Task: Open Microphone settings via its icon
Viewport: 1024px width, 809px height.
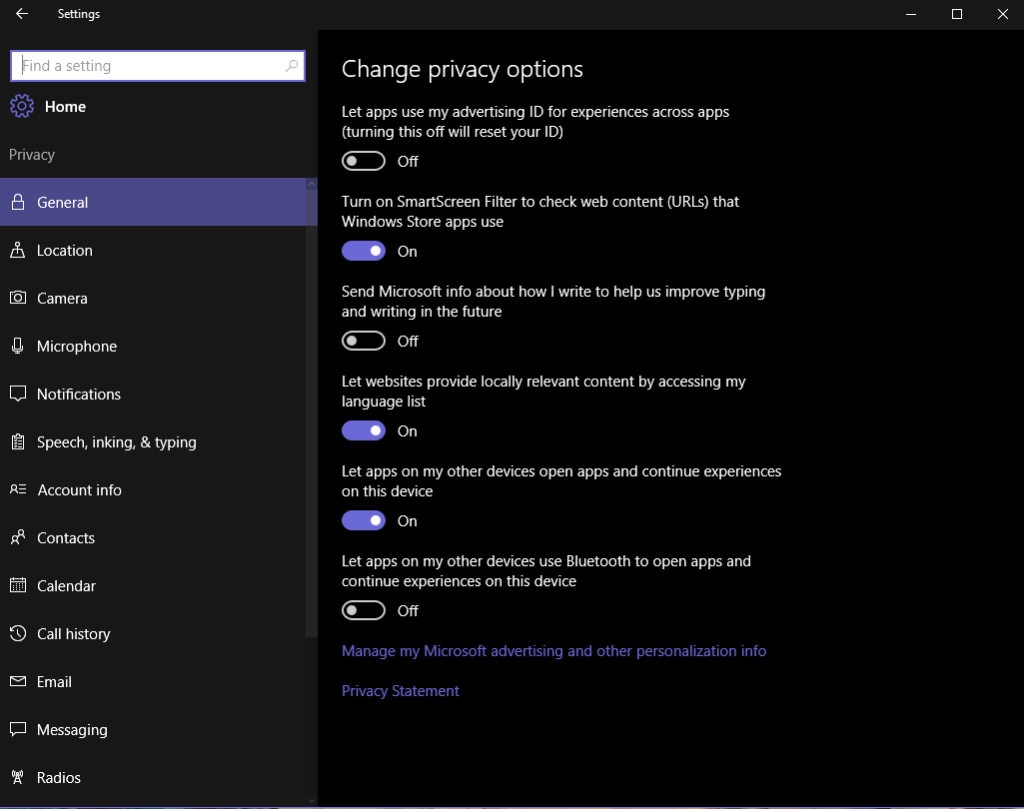Action: [x=18, y=346]
